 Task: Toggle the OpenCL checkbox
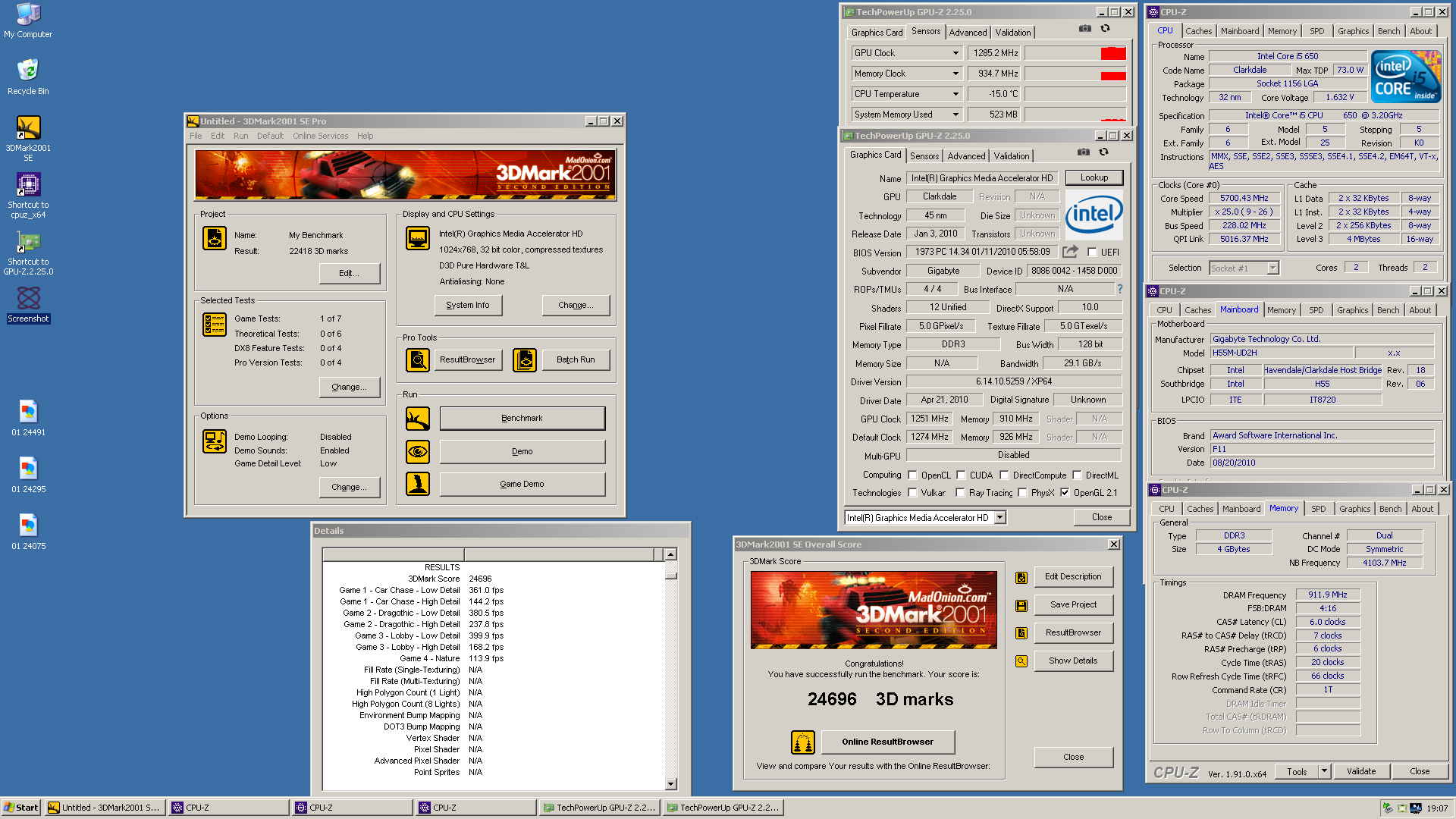point(912,475)
